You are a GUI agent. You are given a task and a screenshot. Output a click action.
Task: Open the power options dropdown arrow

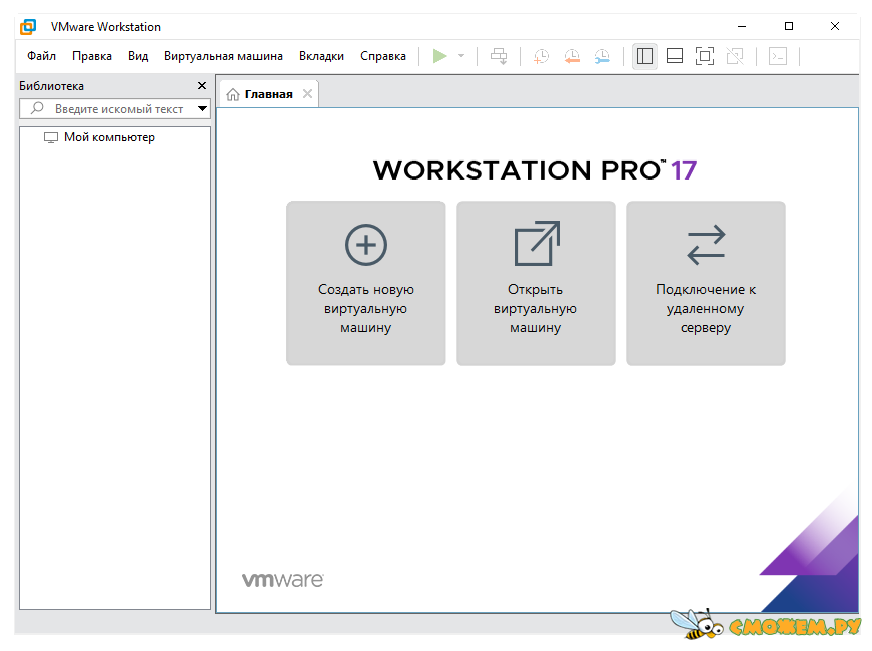461,56
